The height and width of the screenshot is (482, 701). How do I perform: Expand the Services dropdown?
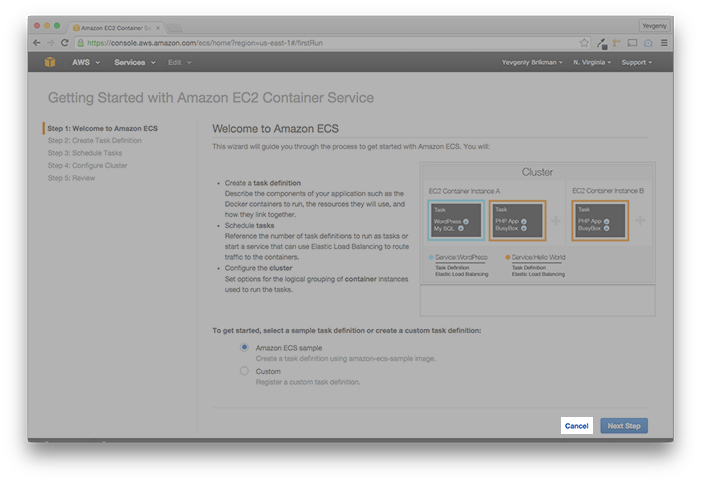[135, 62]
